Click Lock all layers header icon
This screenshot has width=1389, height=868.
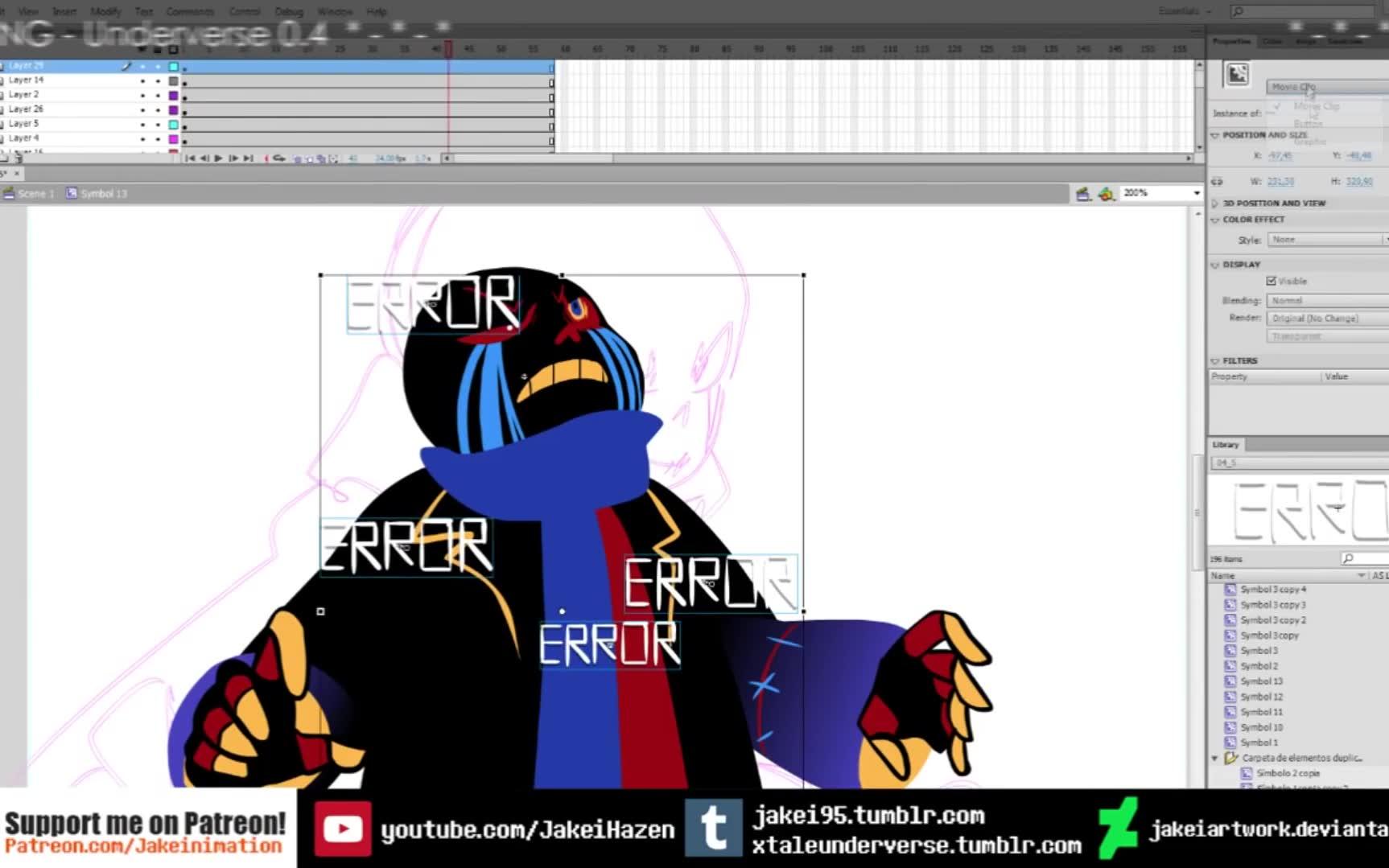point(158,50)
